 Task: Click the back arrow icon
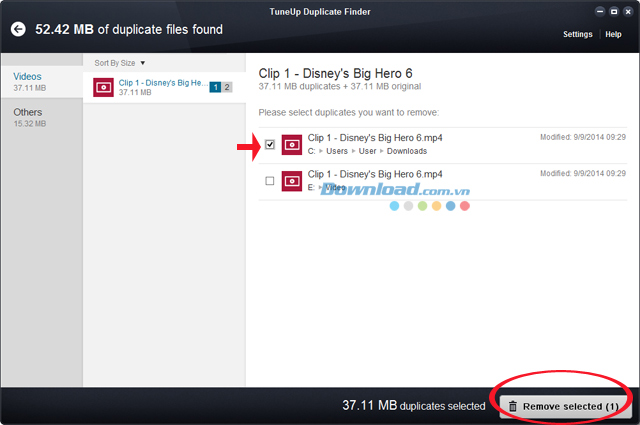(x=17, y=29)
